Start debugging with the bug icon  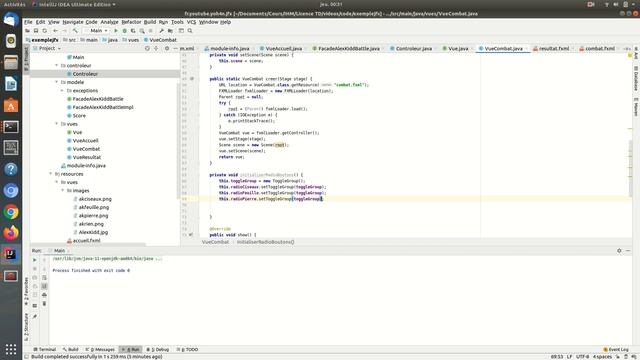click(x=124, y=31)
